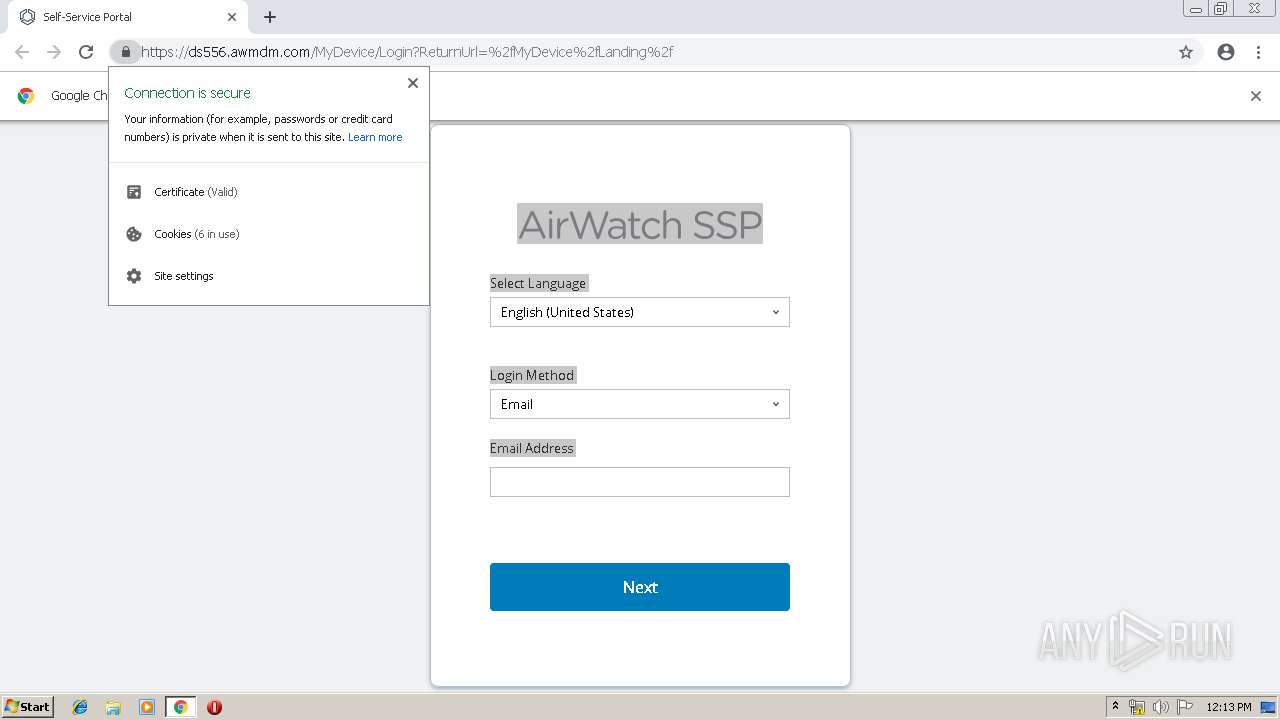Viewport: 1280px width, 720px height.
Task: Click the Action Center flag icon
Action: [x=1185, y=707]
